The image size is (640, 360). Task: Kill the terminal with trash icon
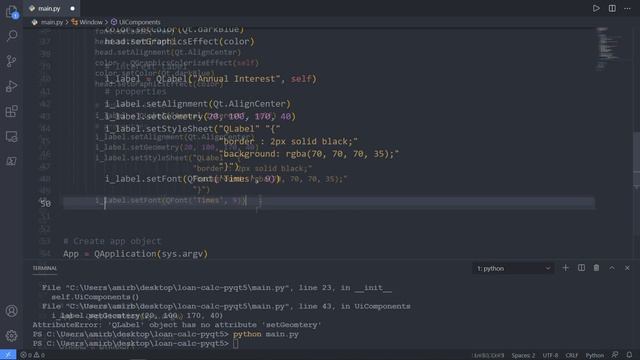pyautogui.click(x=596, y=268)
